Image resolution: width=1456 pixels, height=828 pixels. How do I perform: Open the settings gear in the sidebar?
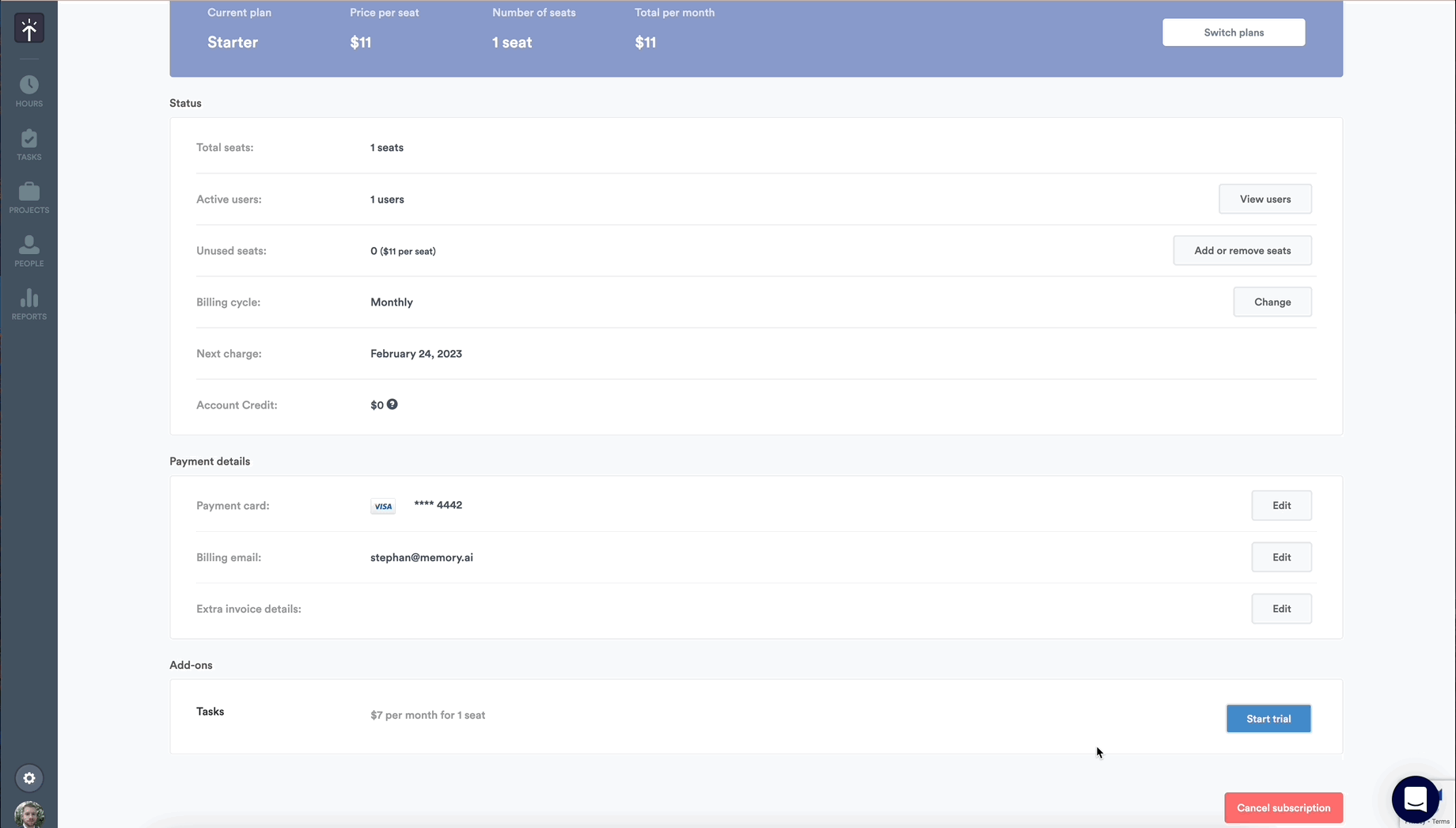(x=29, y=778)
